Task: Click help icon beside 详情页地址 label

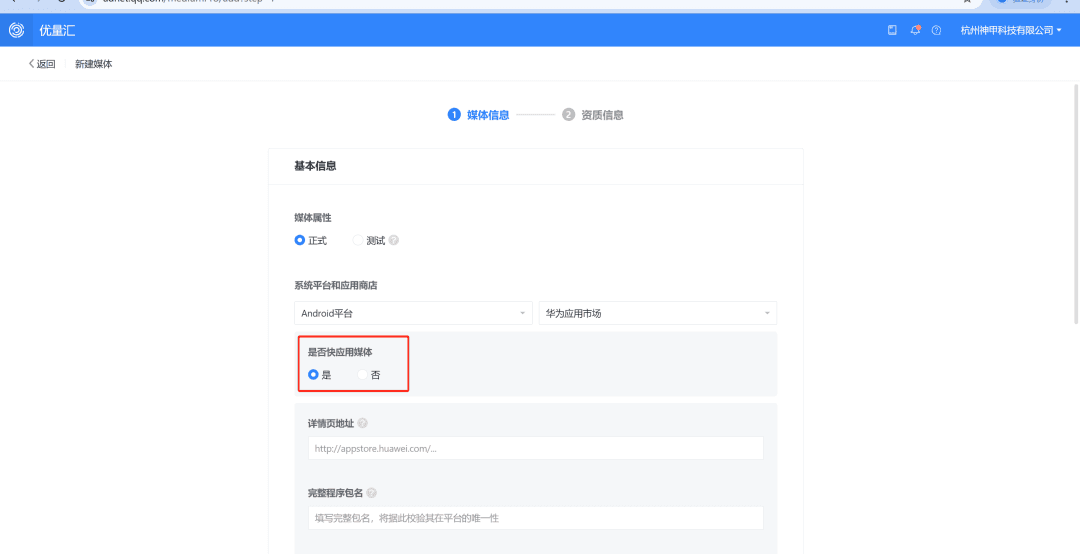Action: tap(362, 423)
